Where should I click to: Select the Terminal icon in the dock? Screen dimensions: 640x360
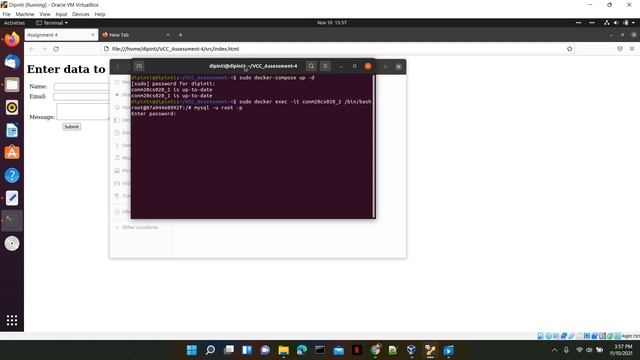[12, 220]
